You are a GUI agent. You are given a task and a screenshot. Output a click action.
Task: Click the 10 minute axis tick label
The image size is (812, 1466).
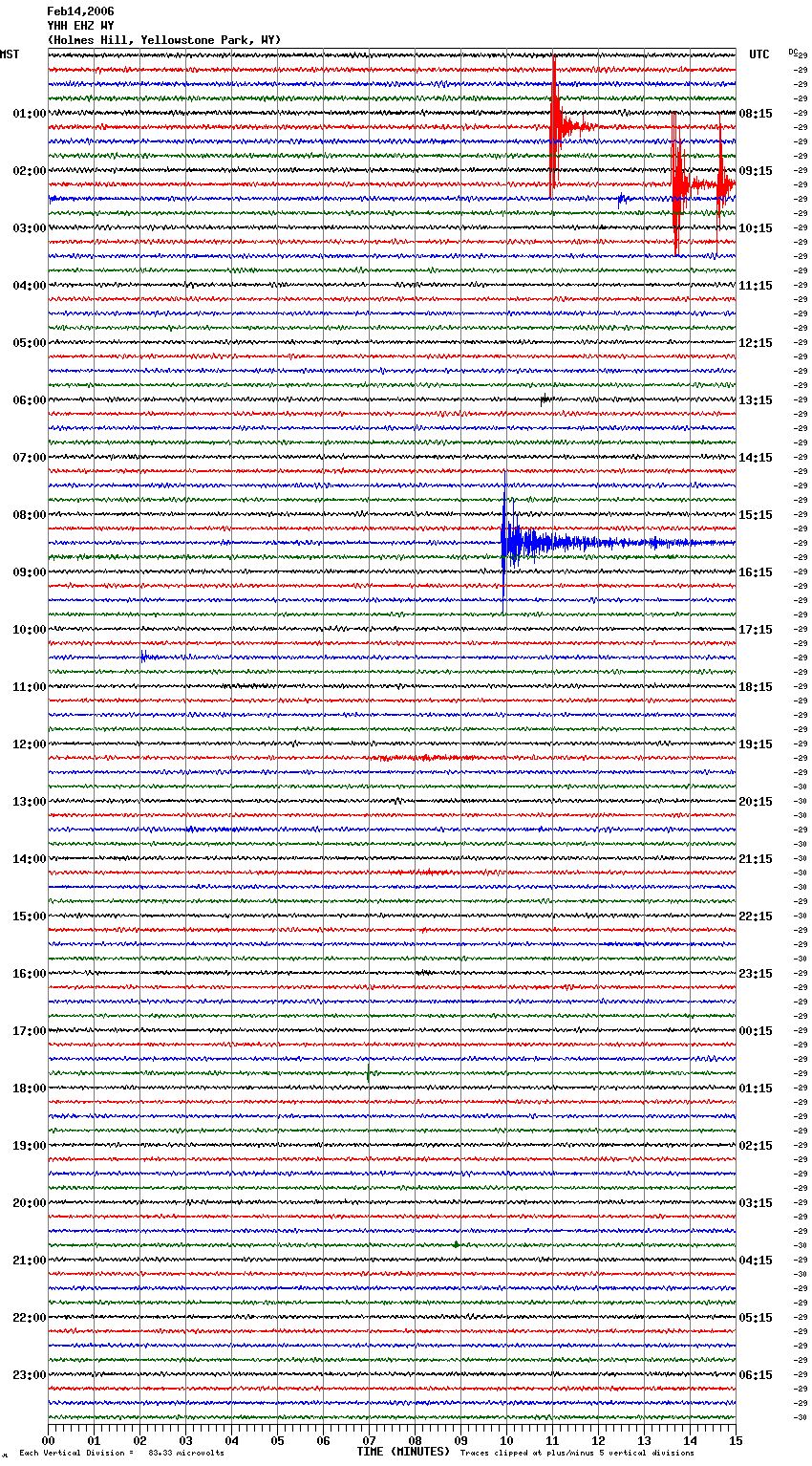[506, 1440]
